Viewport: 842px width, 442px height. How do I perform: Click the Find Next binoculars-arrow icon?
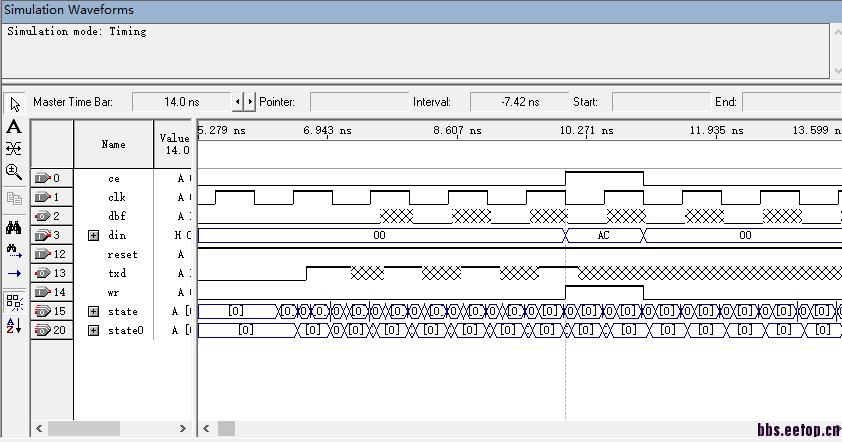pyautogui.click(x=14, y=249)
